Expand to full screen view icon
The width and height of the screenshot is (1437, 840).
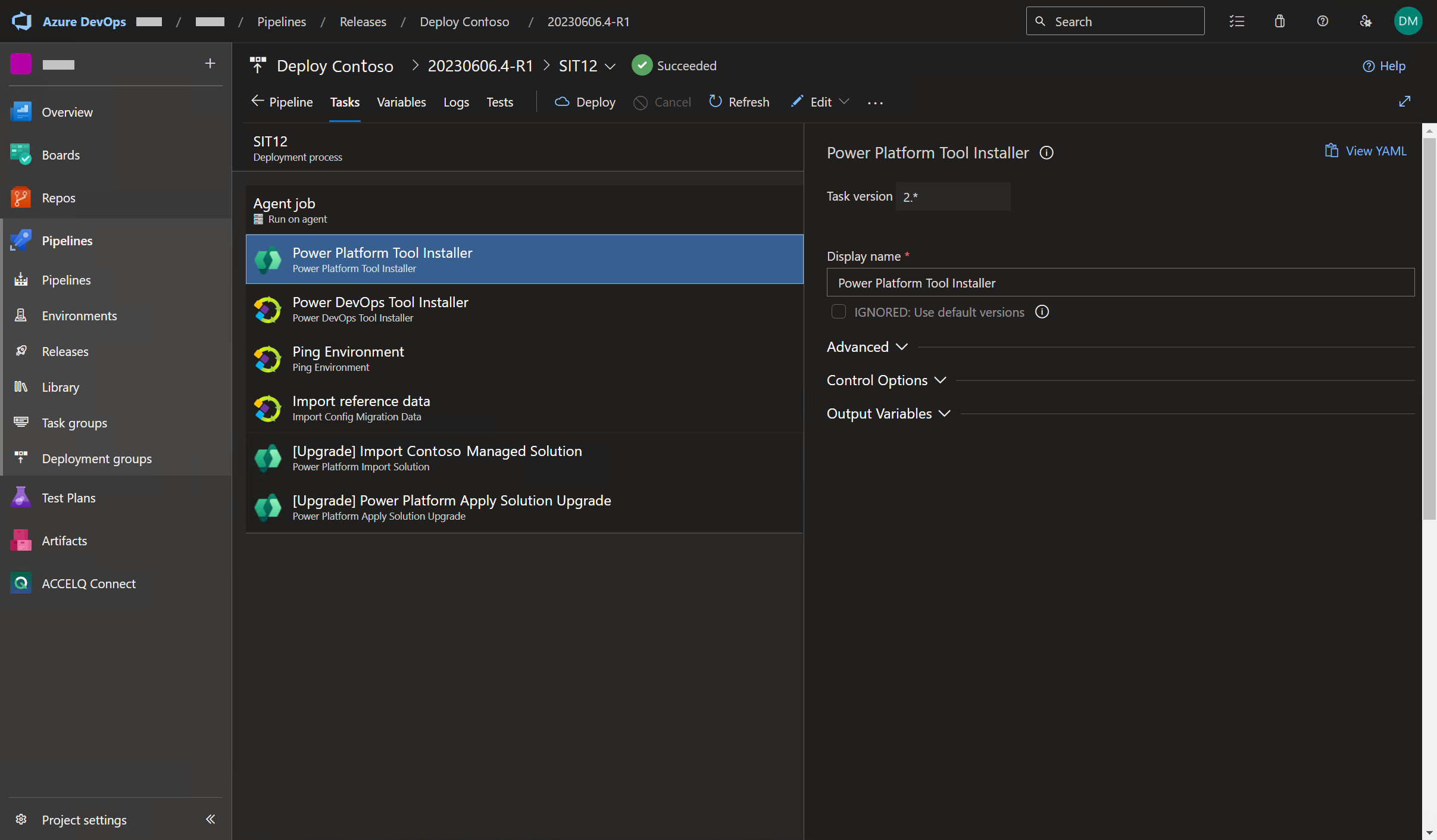[x=1404, y=102]
